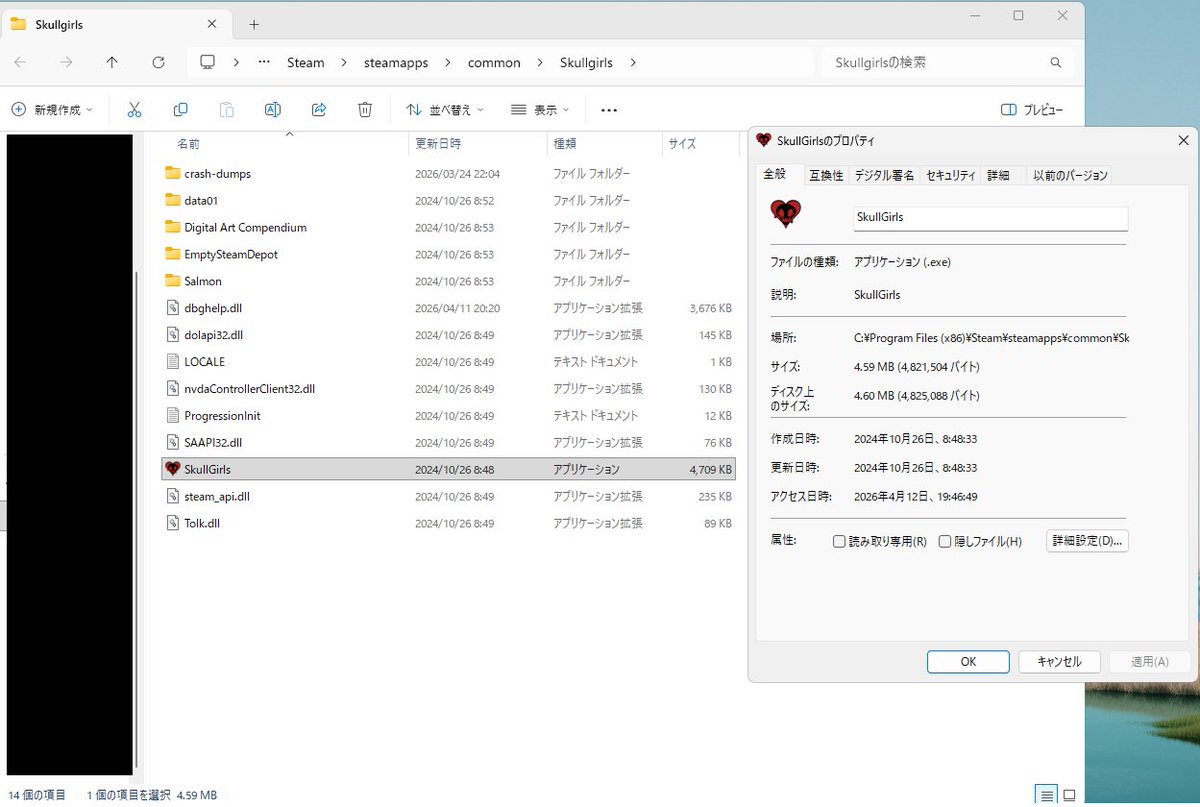The width and height of the screenshot is (1200, 807).
Task: Switch to the デジタル署名 tab
Action: pyautogui.click(x=884, y=175)
